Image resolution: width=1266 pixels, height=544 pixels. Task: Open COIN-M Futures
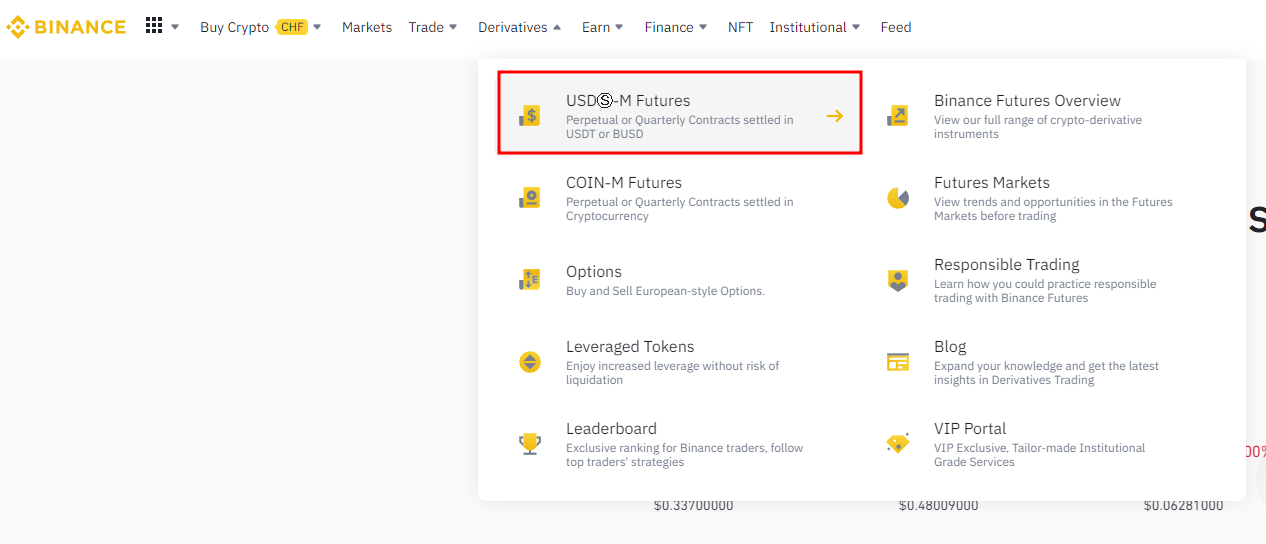pyautogui.click(x=680, y=198)
